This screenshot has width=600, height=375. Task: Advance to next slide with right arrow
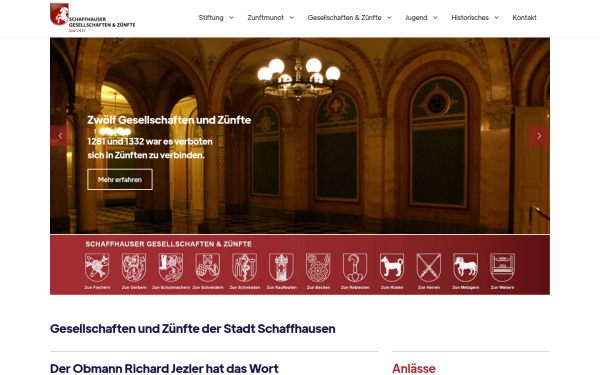(x=539, y=136)
